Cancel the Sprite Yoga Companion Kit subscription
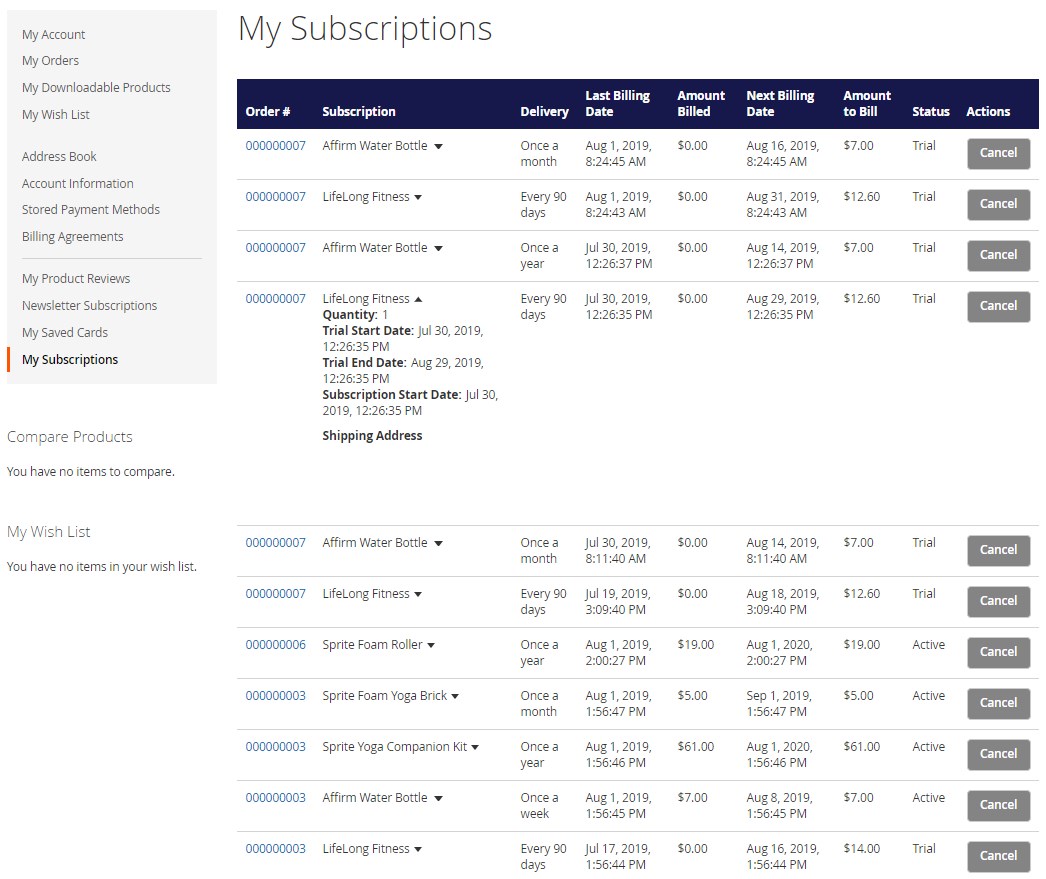 pos(998,754)
